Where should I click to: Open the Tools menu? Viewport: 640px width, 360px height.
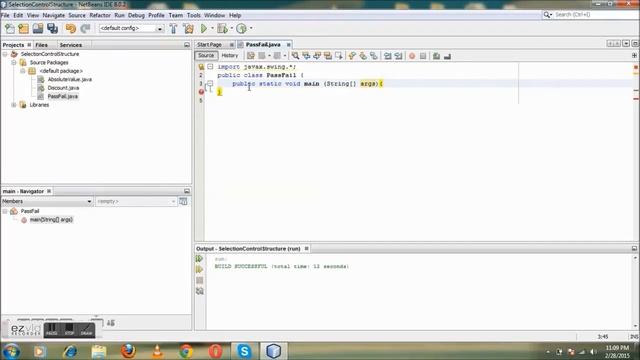pos(194,15)
